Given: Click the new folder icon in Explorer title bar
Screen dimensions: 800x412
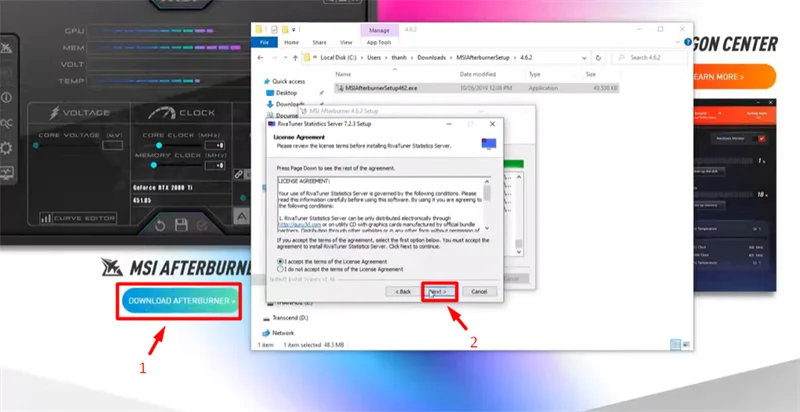Looking at the screenshot, I should [x=285, y=30].
